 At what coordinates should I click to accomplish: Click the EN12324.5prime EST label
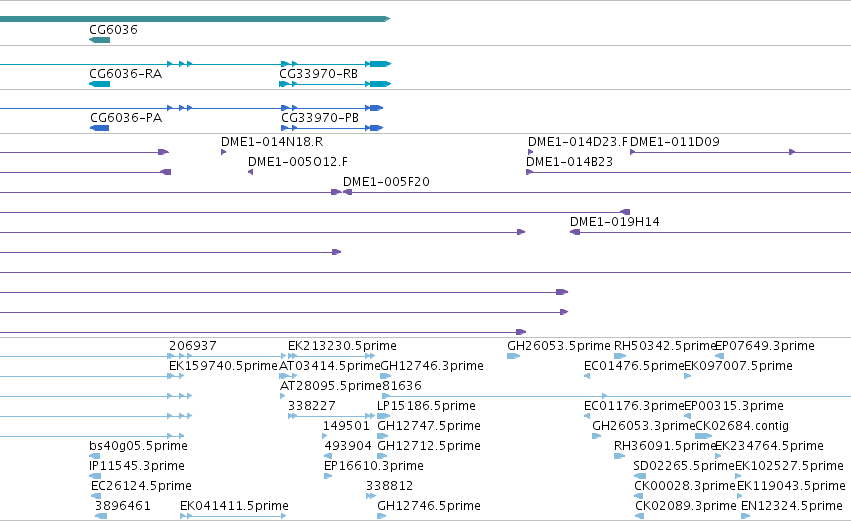point(792,506)
